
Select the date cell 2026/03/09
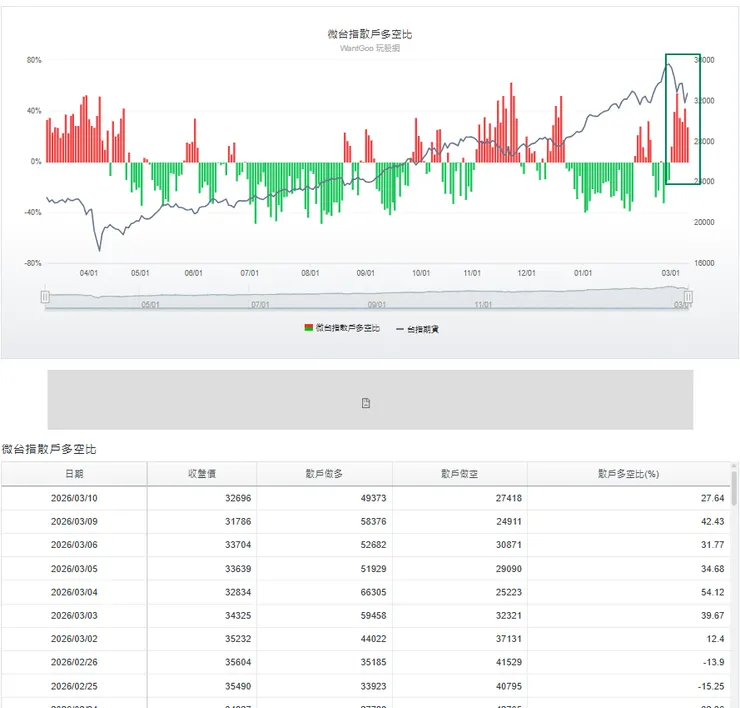click(74, 522)
